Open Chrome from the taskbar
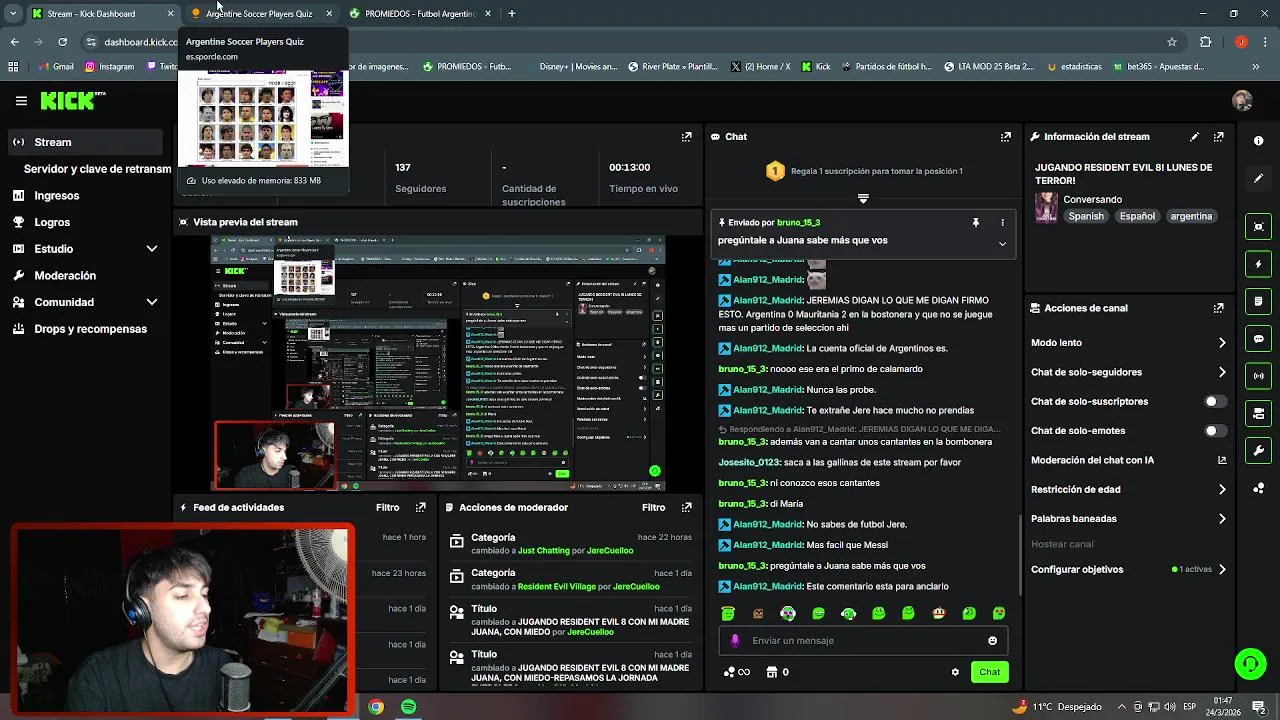Screen dimensions: 1280x720 coord(376,707)
